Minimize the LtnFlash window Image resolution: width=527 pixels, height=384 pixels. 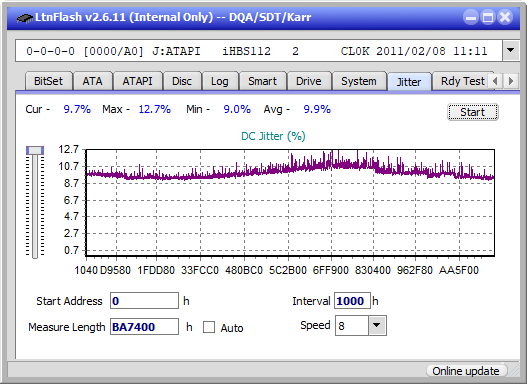(x=471, y=17)
